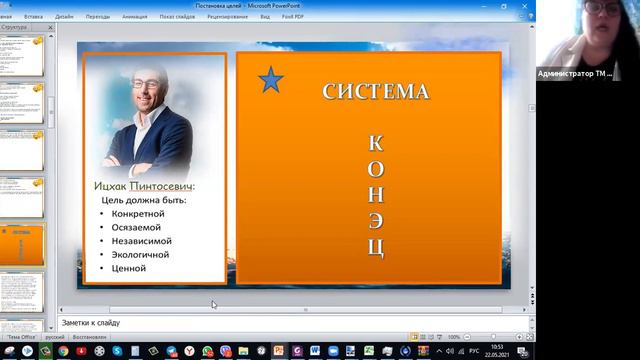Open WhatsApp from taskbar
The width and height of the screenshot is (640, 360).
click(207, 351)
